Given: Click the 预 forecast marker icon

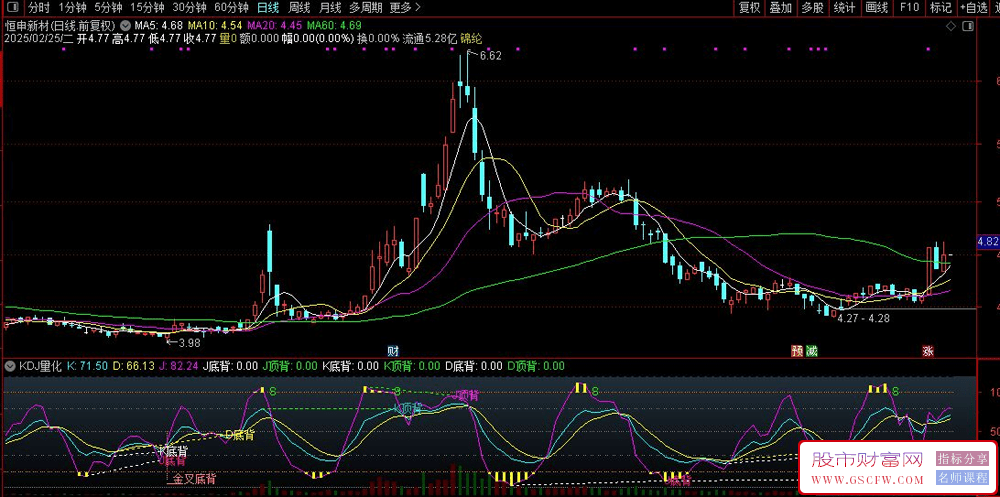Looking at the screenshot, I should click(x=797, y=350).
